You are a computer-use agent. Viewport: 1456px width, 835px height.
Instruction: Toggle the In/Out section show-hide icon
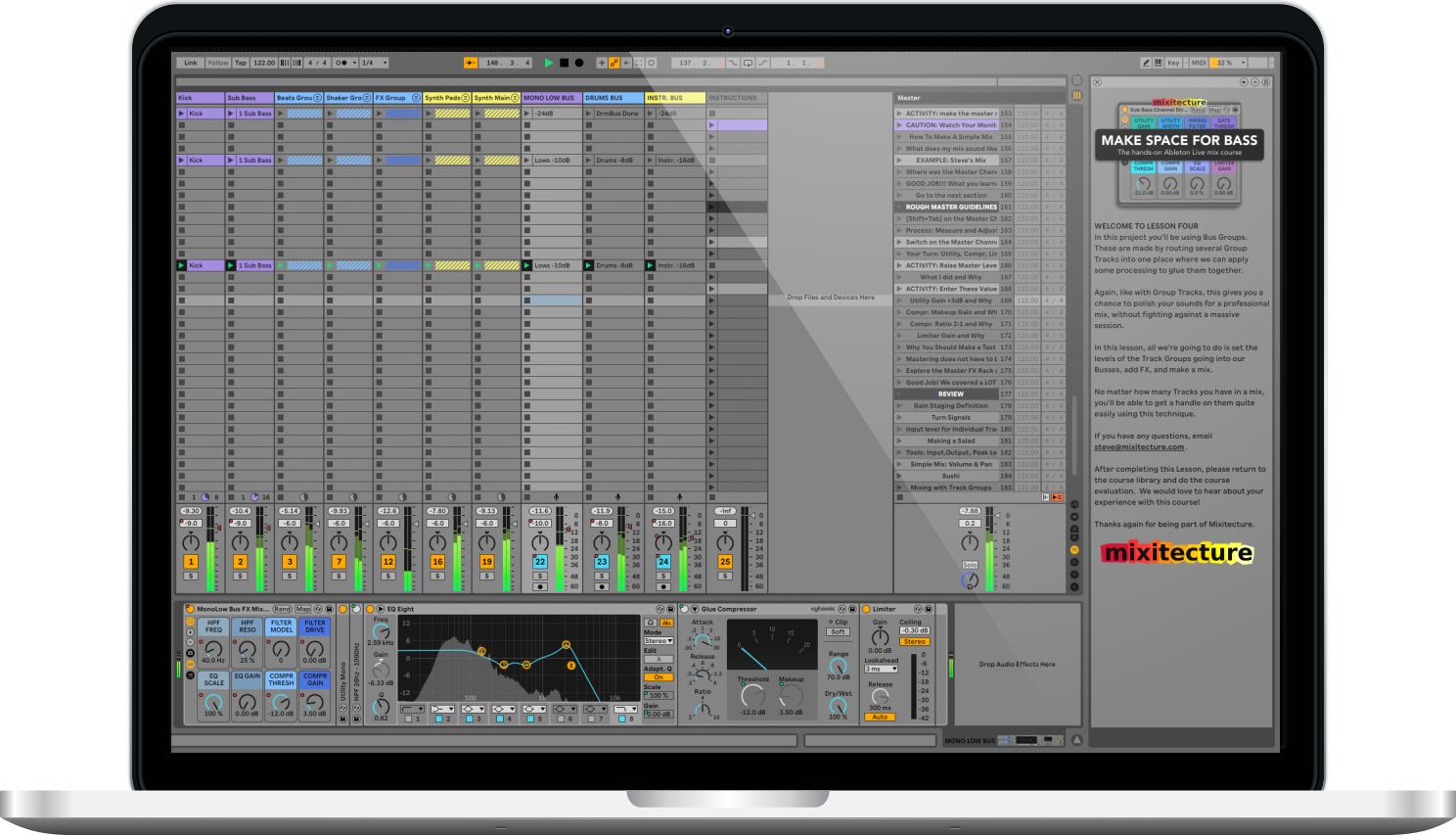[x=1074, y=504]
